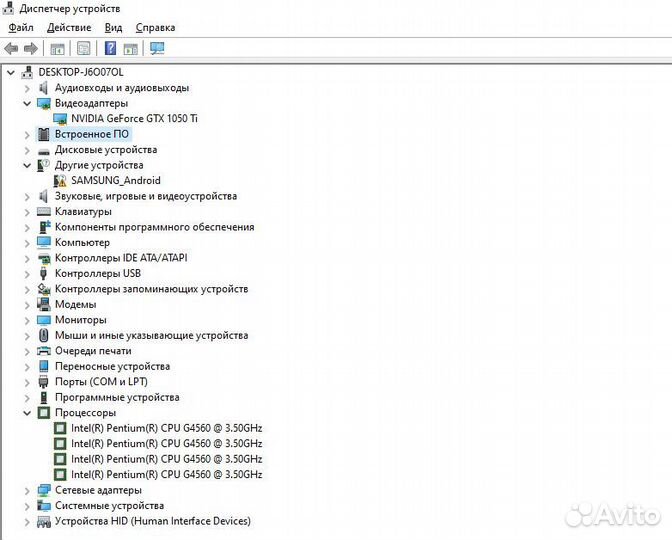Select the Мыши и иные указывающие устройства label
This screenshot has width=672, height=540.
point(151,335)
